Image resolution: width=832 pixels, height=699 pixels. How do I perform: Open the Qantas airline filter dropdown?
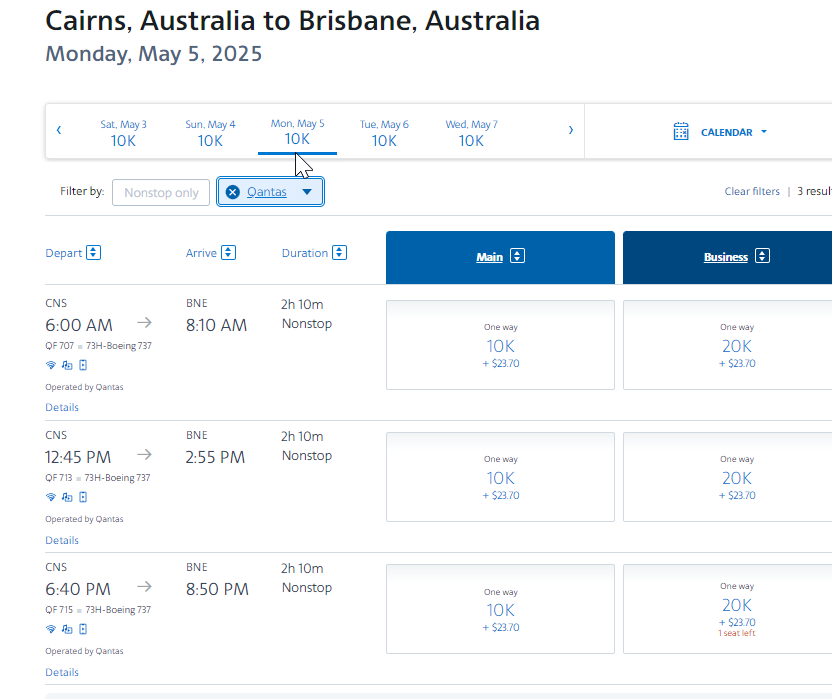click(x=307, y=192)
